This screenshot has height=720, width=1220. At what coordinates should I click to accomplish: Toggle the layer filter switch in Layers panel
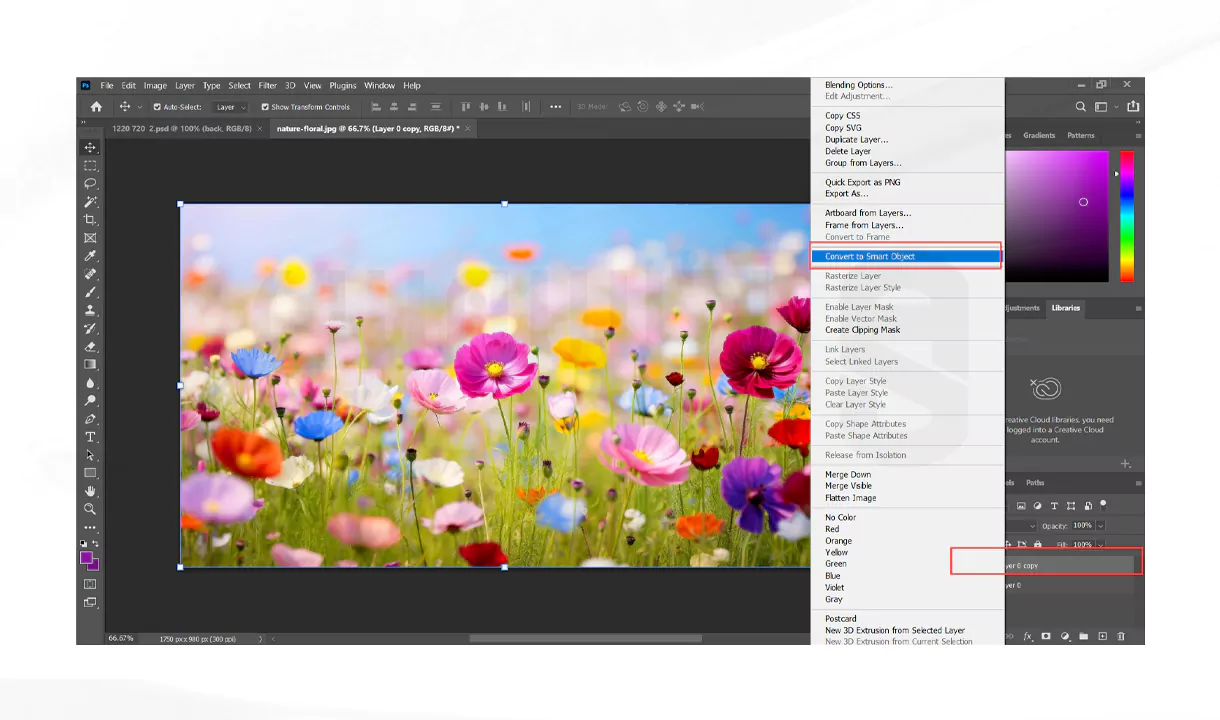[x=1103, y=505]
